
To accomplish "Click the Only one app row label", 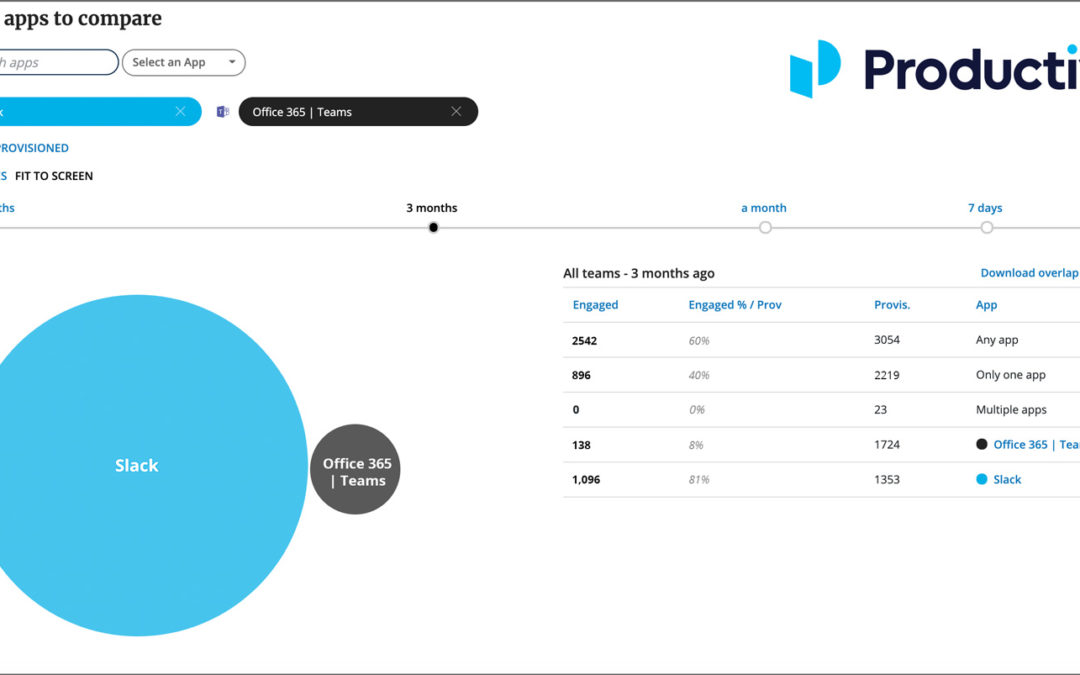I will point(1010,375).
